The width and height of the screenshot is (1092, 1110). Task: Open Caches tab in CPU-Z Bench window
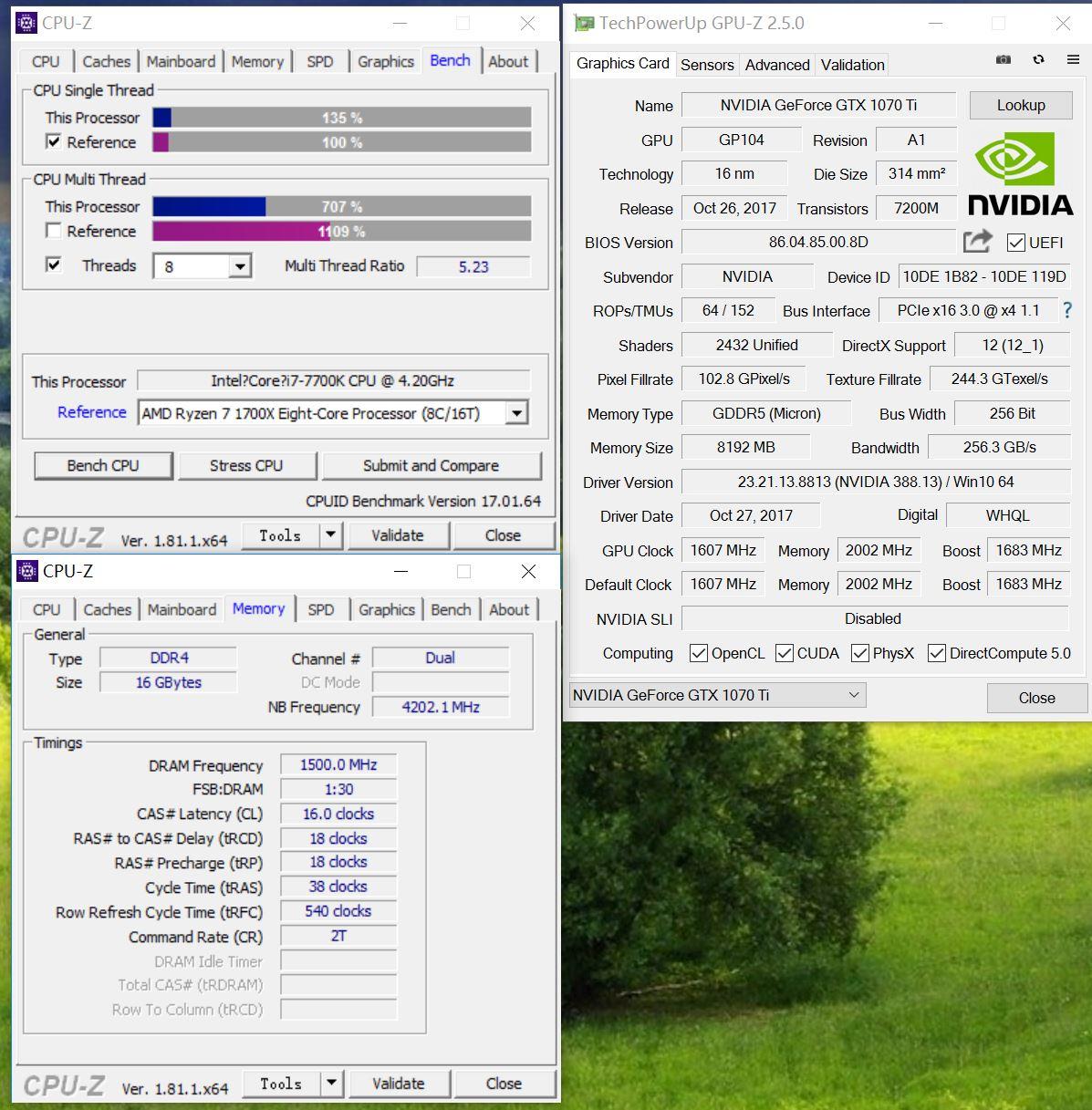coord(107,61)
